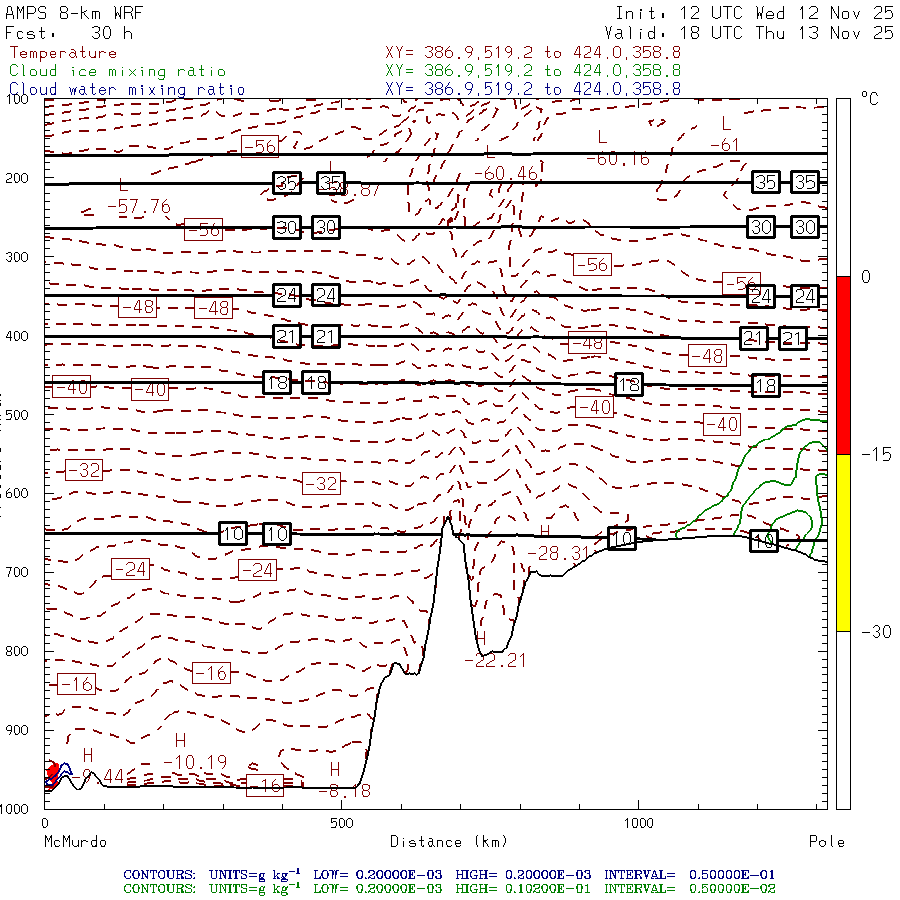Click the "-10.19" high temperature value

coord(195,762)
